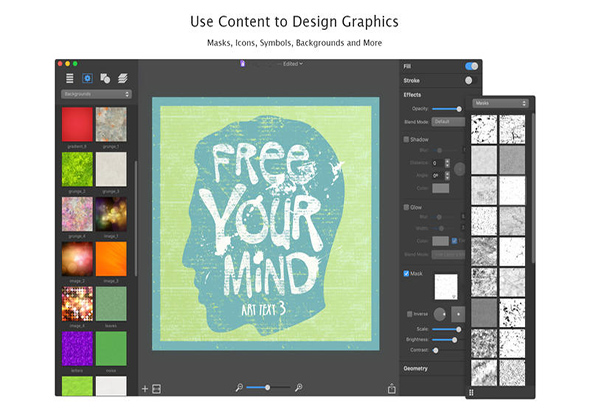
Task: Select the content library gear icon
Action: coord(87,78)
